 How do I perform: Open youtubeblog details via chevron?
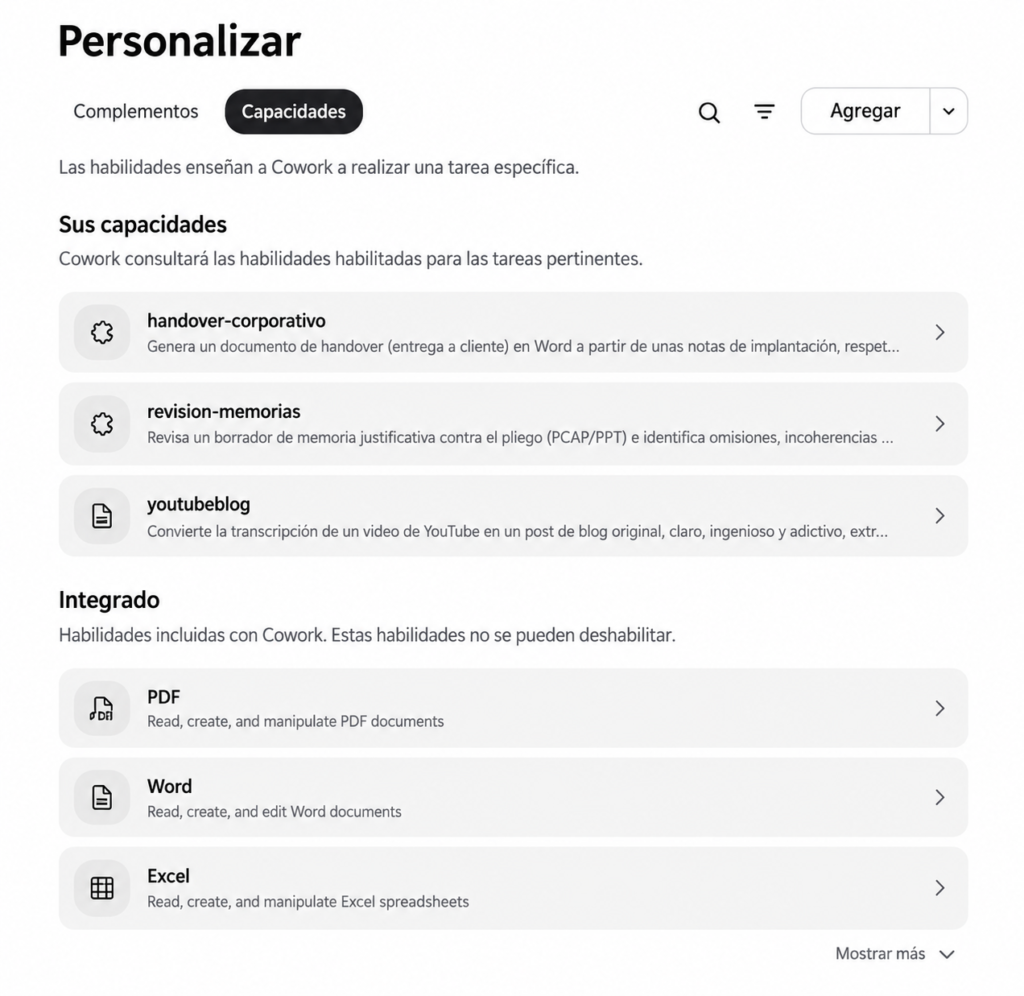coord(940,516)
